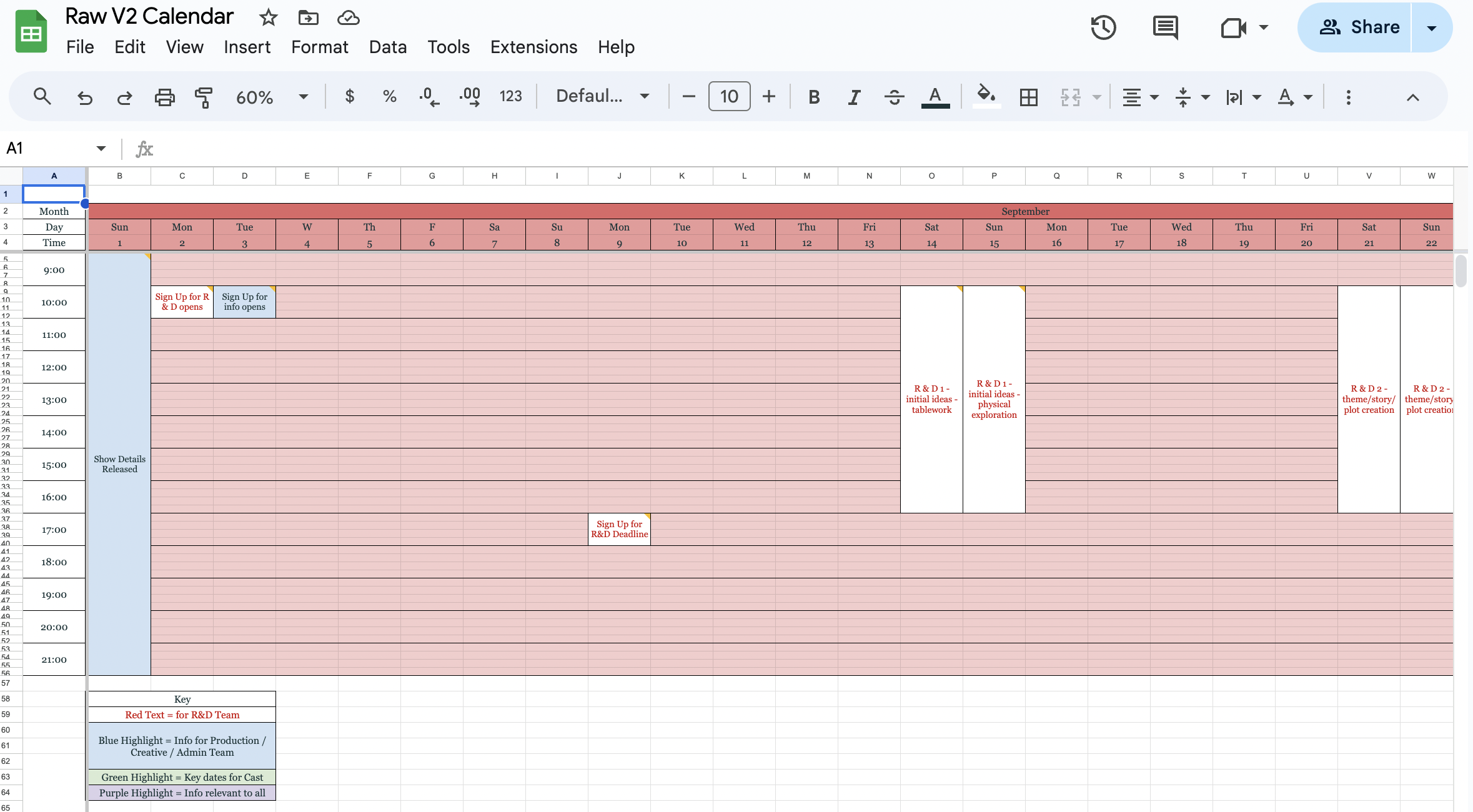Open the comments panel icon
The image size is (1473, 812).
pyautogui.click(x=1165, y=27)
